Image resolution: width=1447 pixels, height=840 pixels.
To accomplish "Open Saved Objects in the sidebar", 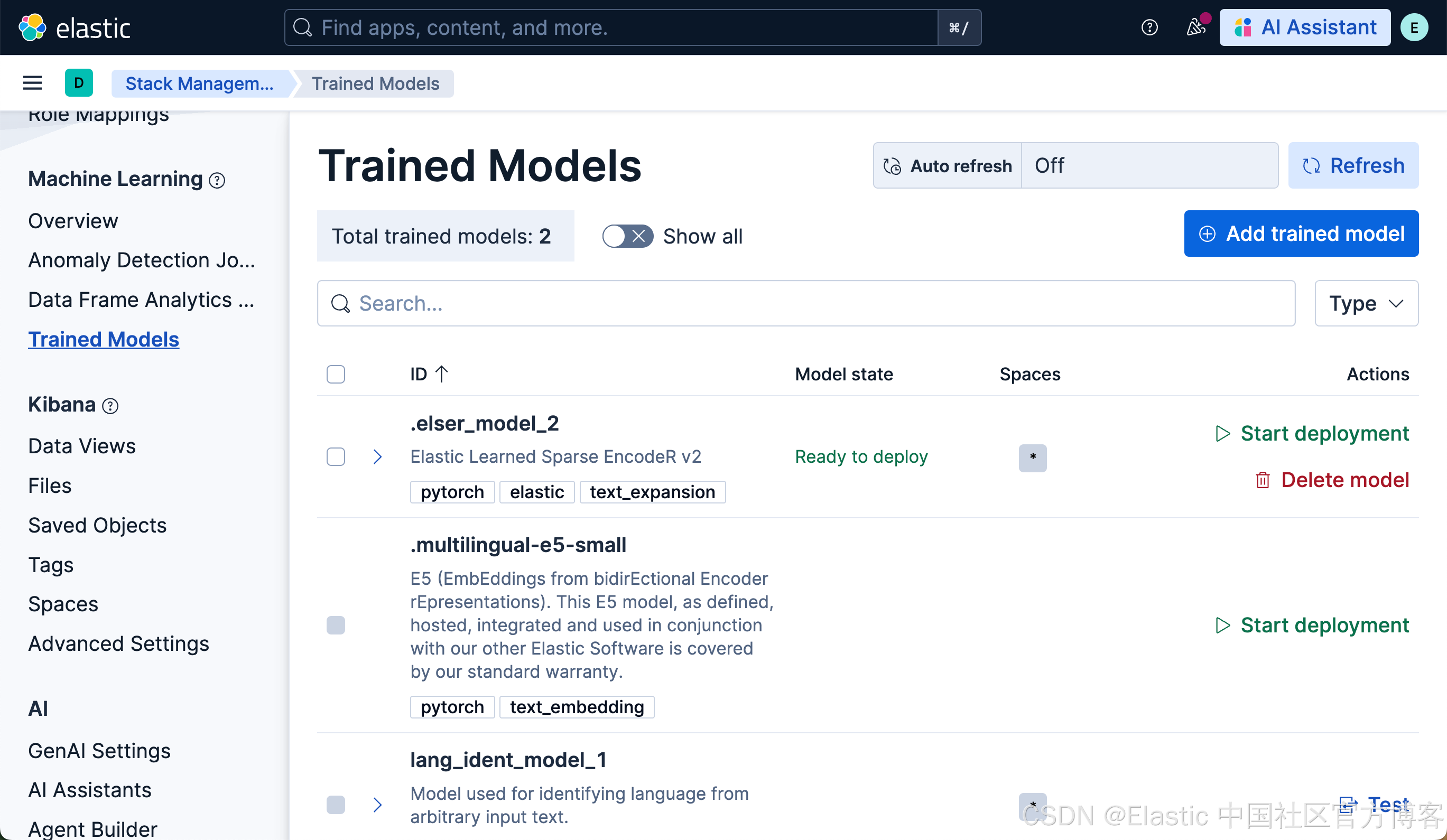I will click(x=97, y=525).
